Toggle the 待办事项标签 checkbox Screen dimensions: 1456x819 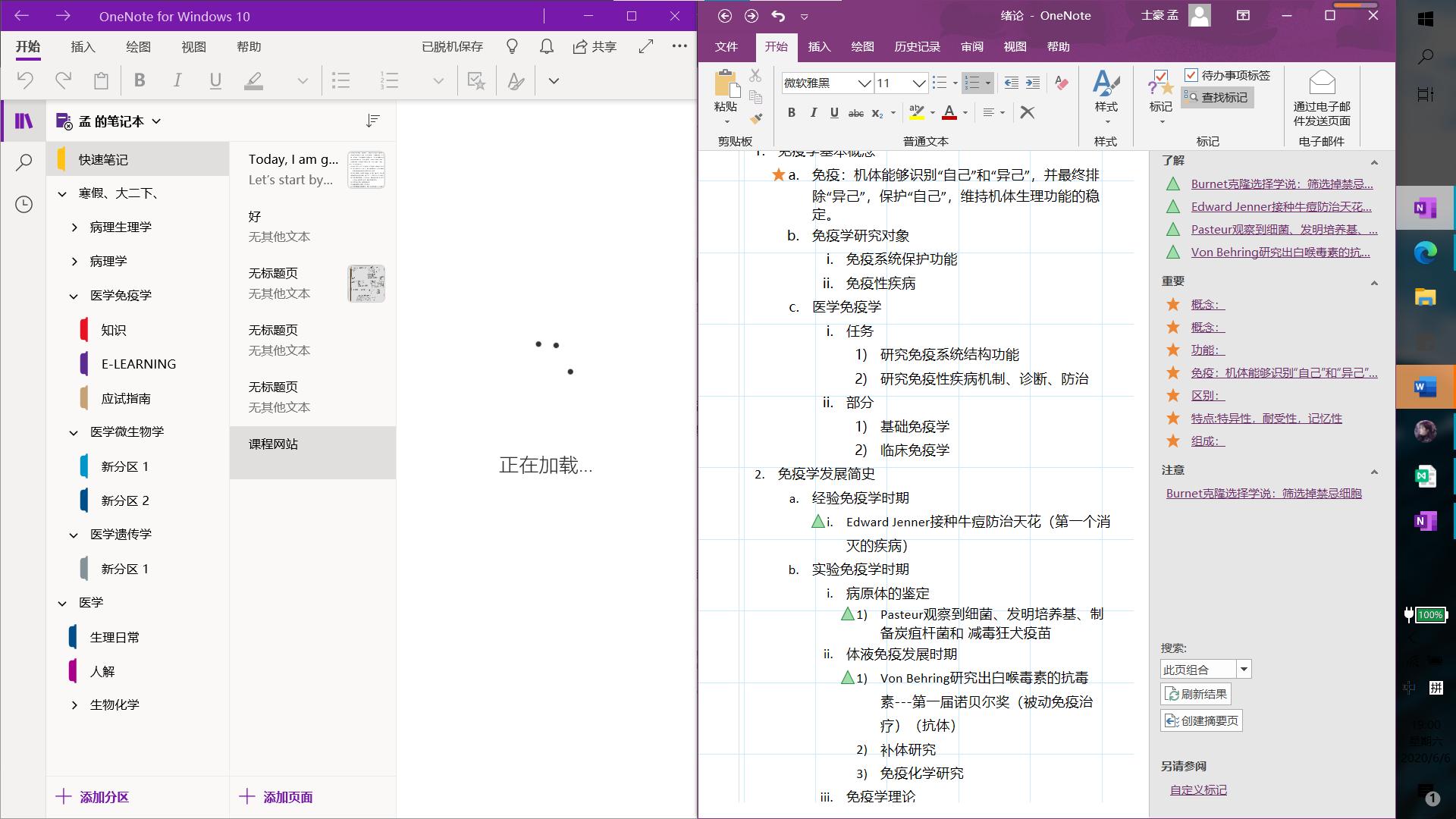click(1191, 75)
